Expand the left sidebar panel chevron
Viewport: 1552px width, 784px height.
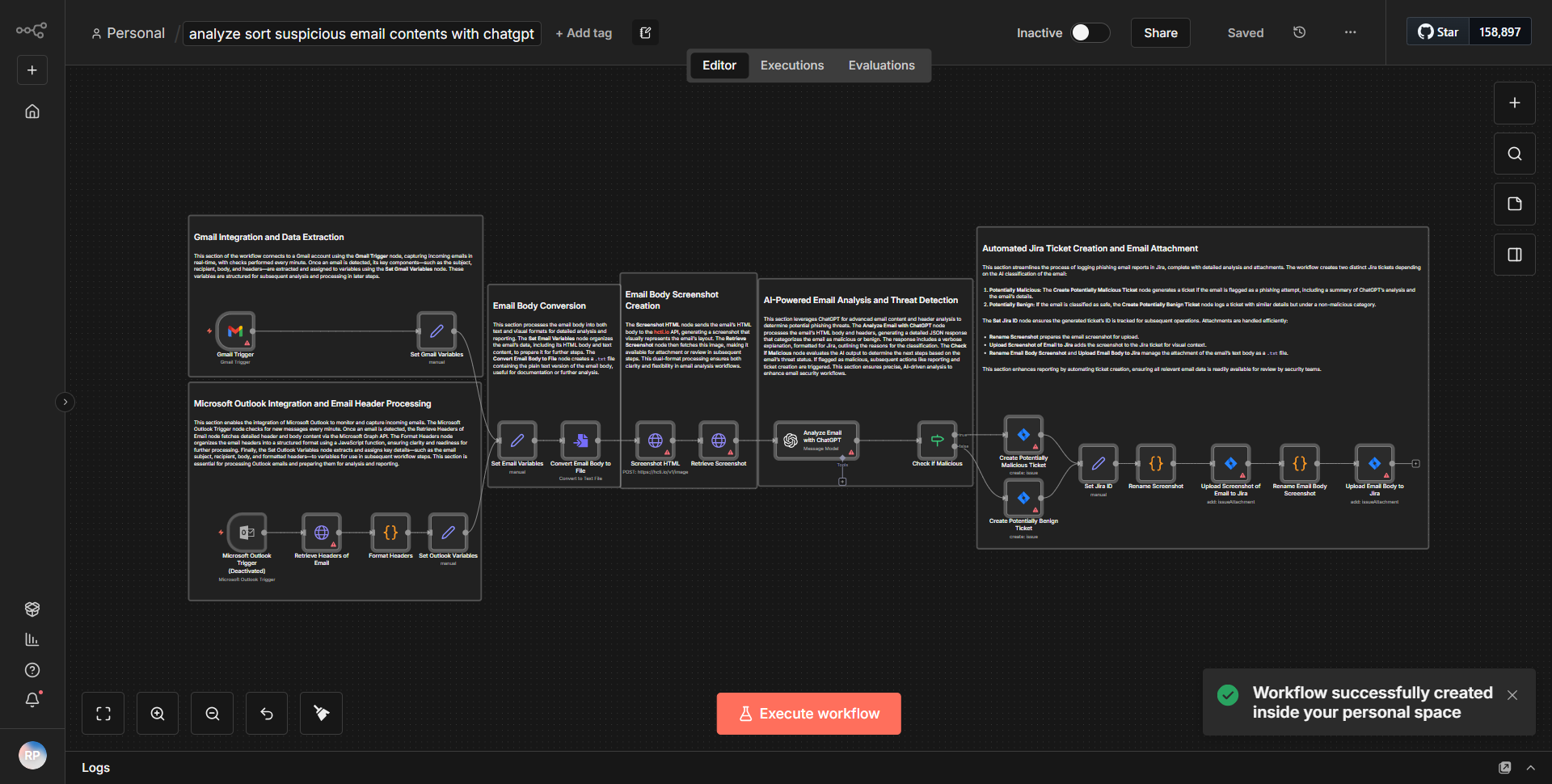65,402
